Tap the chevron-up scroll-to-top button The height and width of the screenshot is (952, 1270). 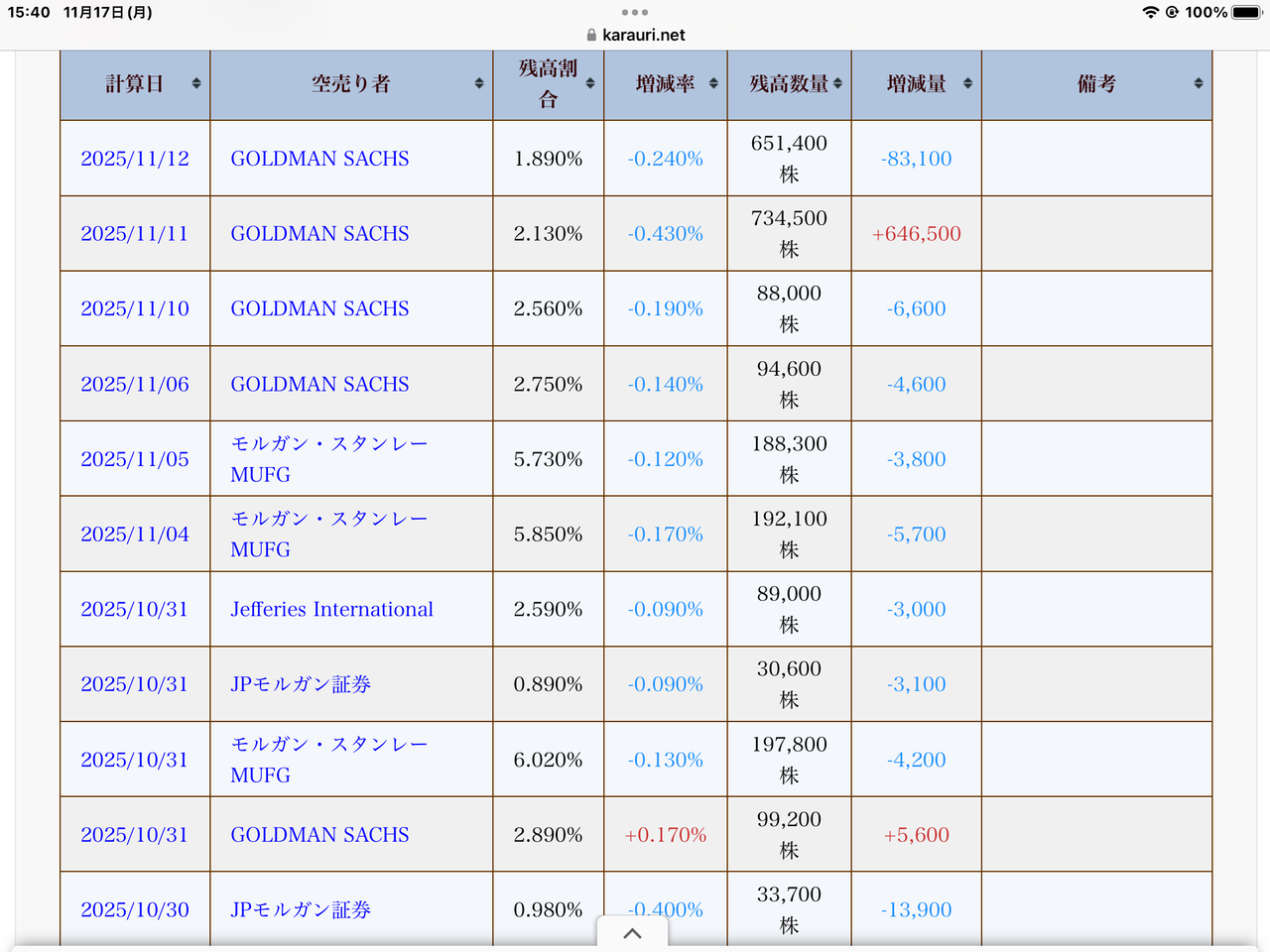pos(632,932)
